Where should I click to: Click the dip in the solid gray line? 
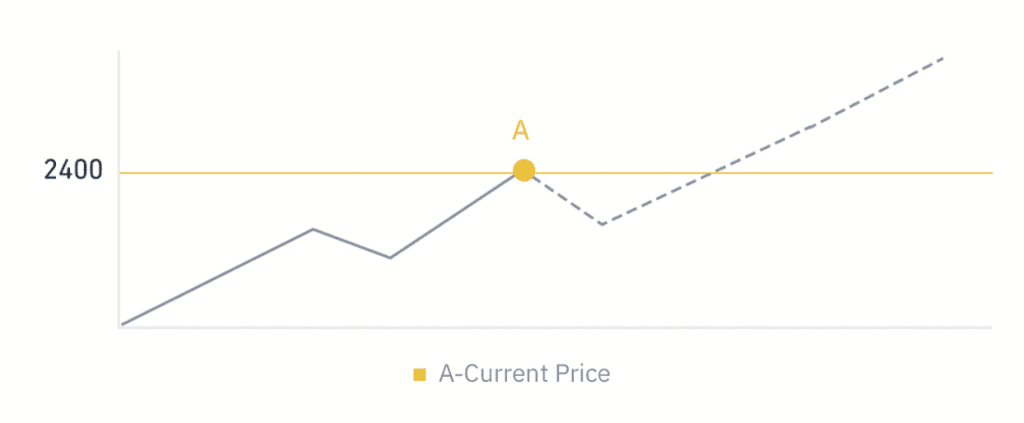389,258
